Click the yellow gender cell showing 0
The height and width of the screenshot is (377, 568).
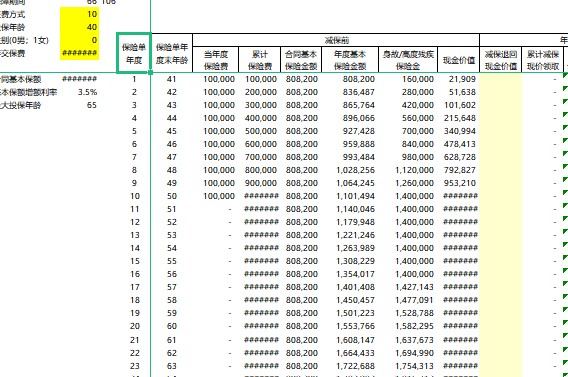pyautogui.click(x=79, y=40)
